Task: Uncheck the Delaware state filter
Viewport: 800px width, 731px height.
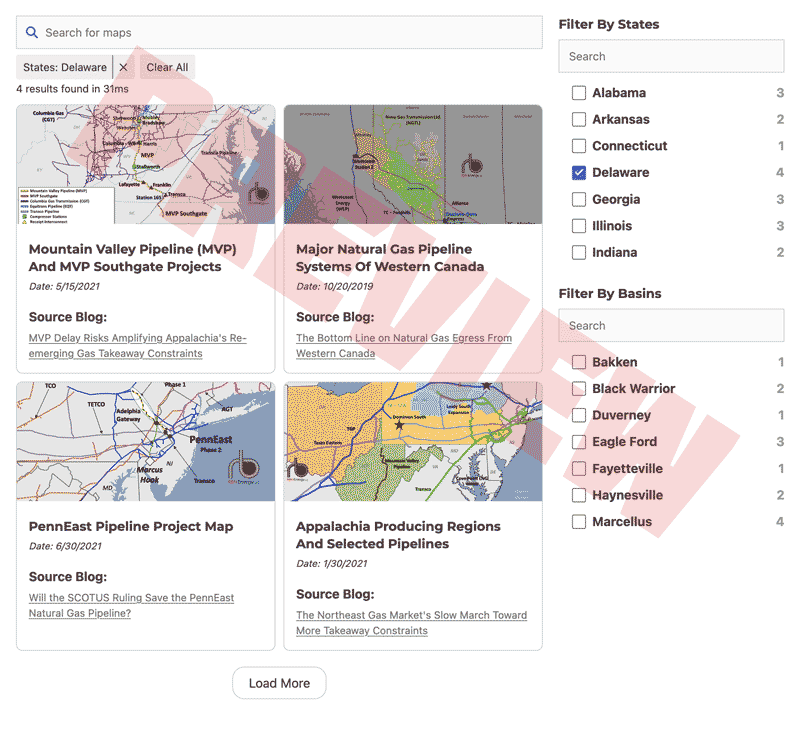Action: (579, 172)
